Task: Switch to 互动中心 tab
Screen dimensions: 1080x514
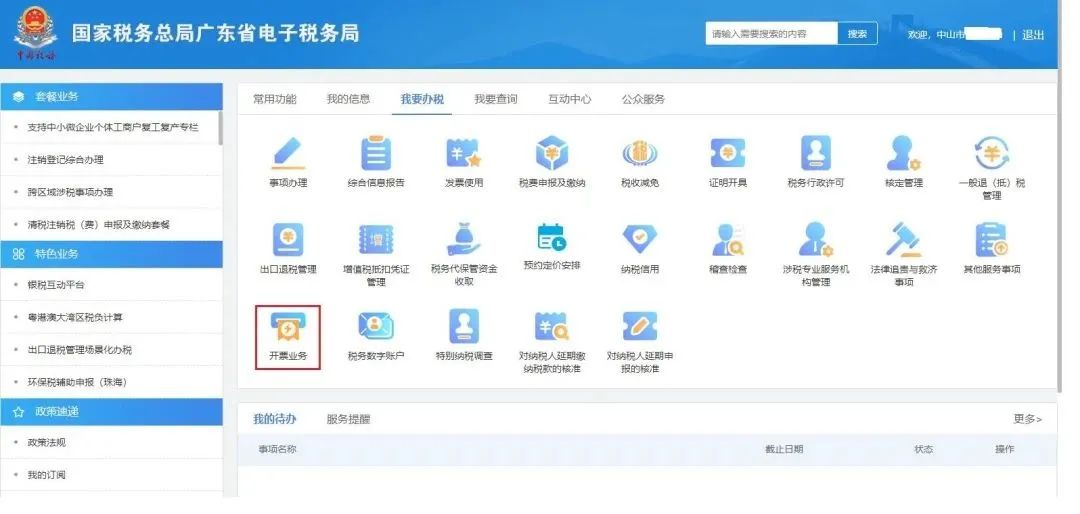Action: (570, 99)
